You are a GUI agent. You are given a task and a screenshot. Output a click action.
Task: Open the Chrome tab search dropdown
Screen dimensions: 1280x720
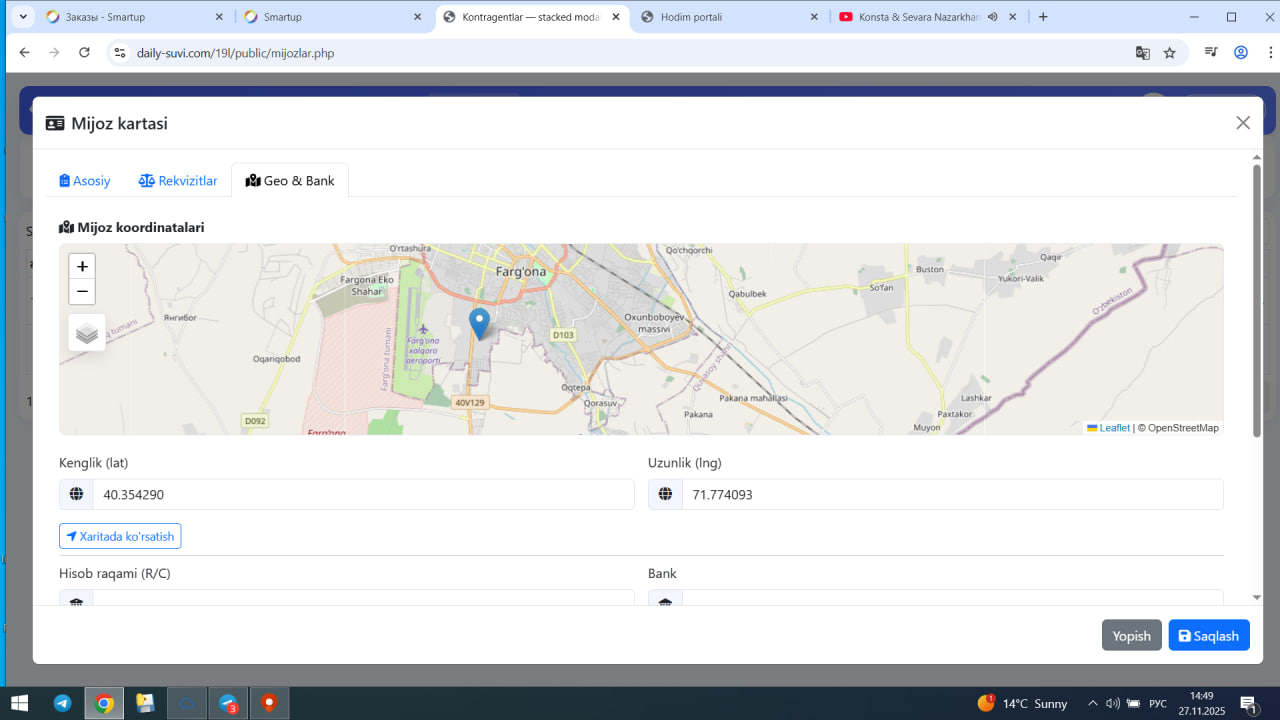coord(23,17)
